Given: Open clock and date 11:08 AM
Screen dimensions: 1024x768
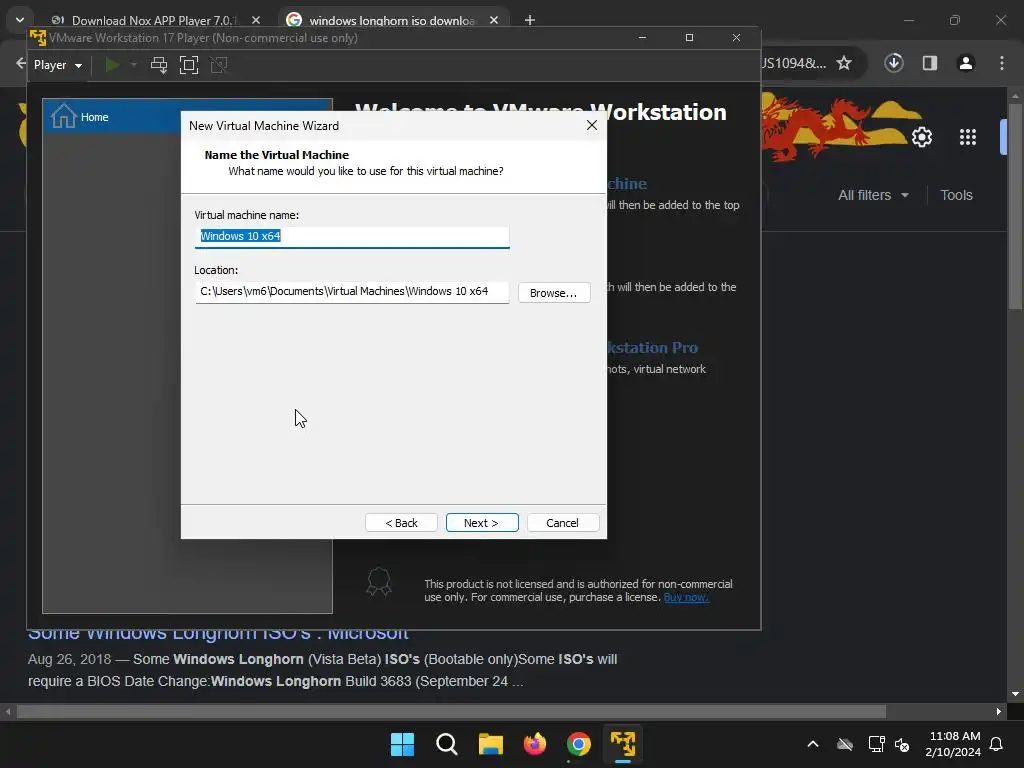Looking at the screenshot, I should point(953,744).
